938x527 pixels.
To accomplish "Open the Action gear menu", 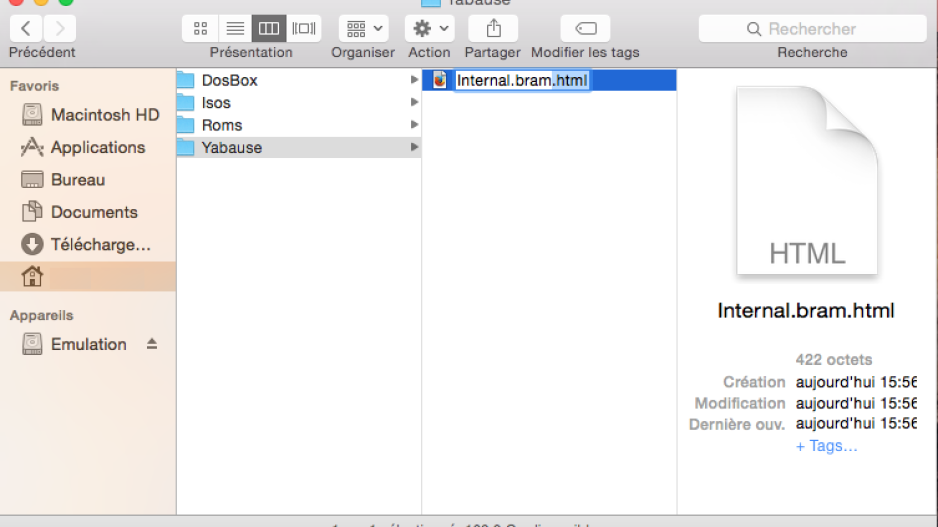I will [x=430, y=28].
